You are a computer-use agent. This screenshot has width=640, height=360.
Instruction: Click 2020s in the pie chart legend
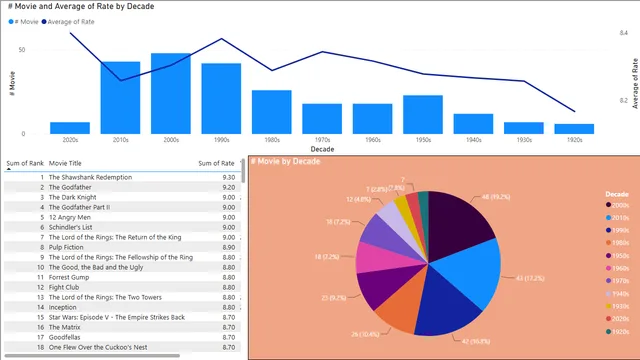pos(618,319)
